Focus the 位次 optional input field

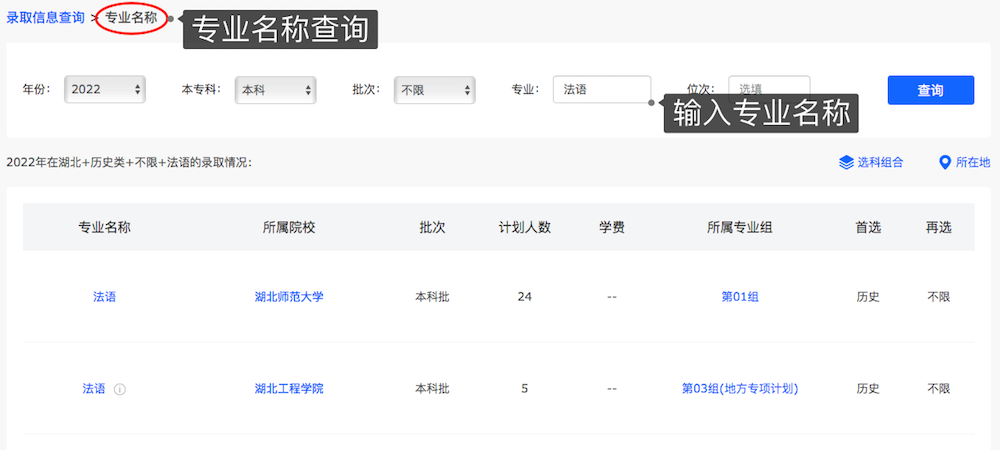point(768,87)
